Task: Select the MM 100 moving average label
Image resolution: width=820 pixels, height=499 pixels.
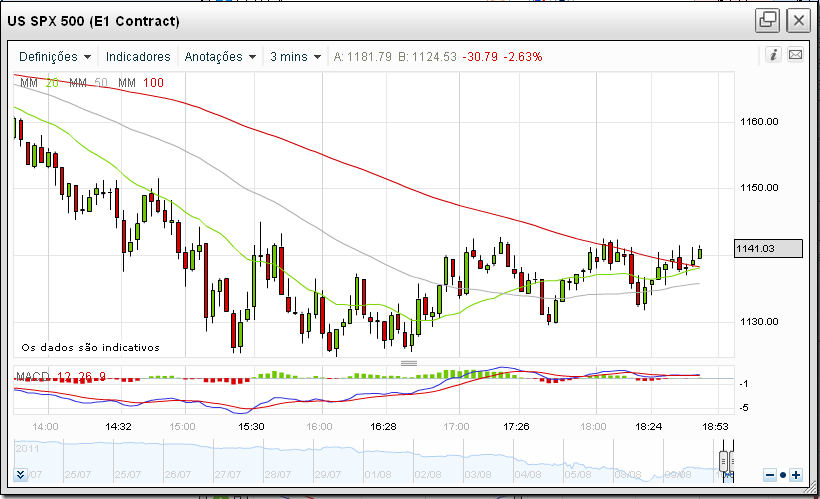Action: click(141, 83)
